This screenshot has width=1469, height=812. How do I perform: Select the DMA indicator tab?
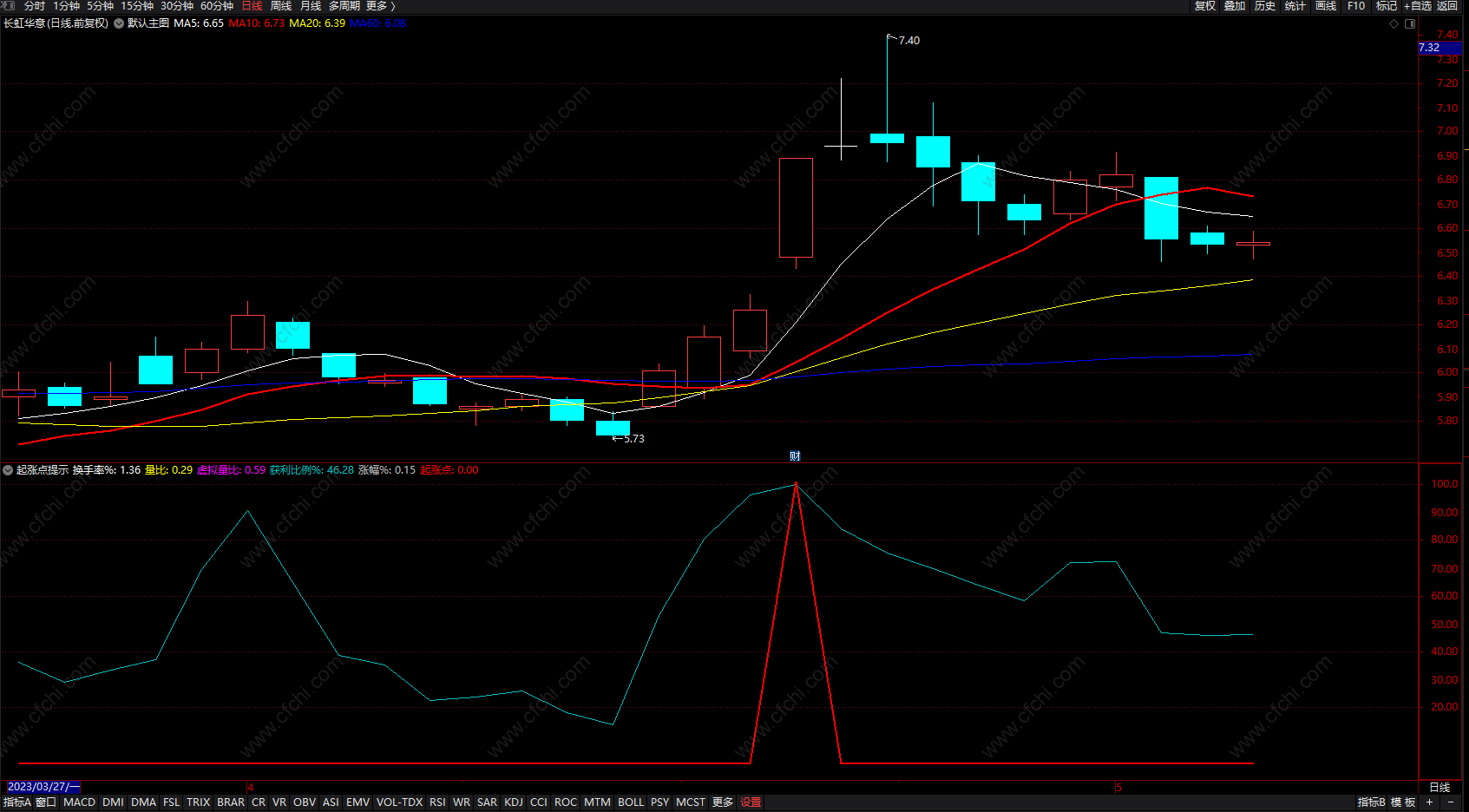click(x=144, y=802)
